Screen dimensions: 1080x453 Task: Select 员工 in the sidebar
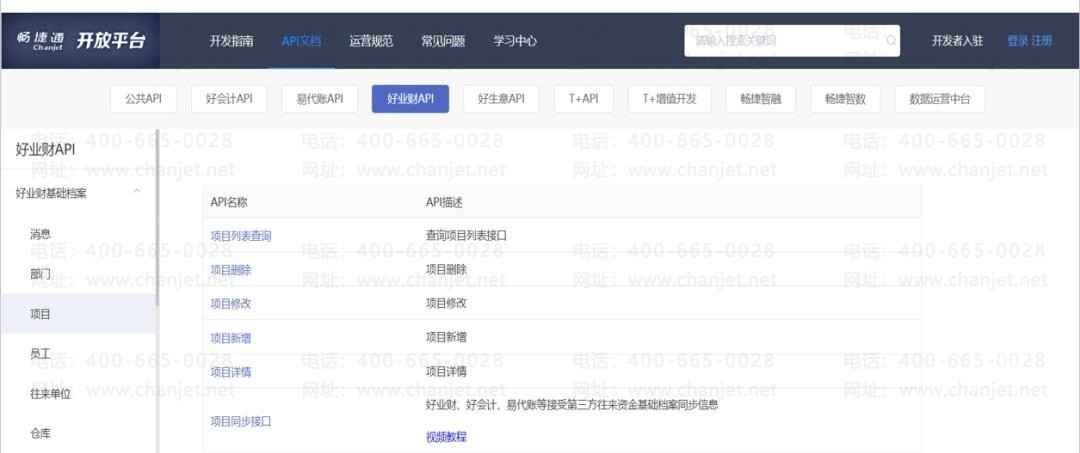41,354
